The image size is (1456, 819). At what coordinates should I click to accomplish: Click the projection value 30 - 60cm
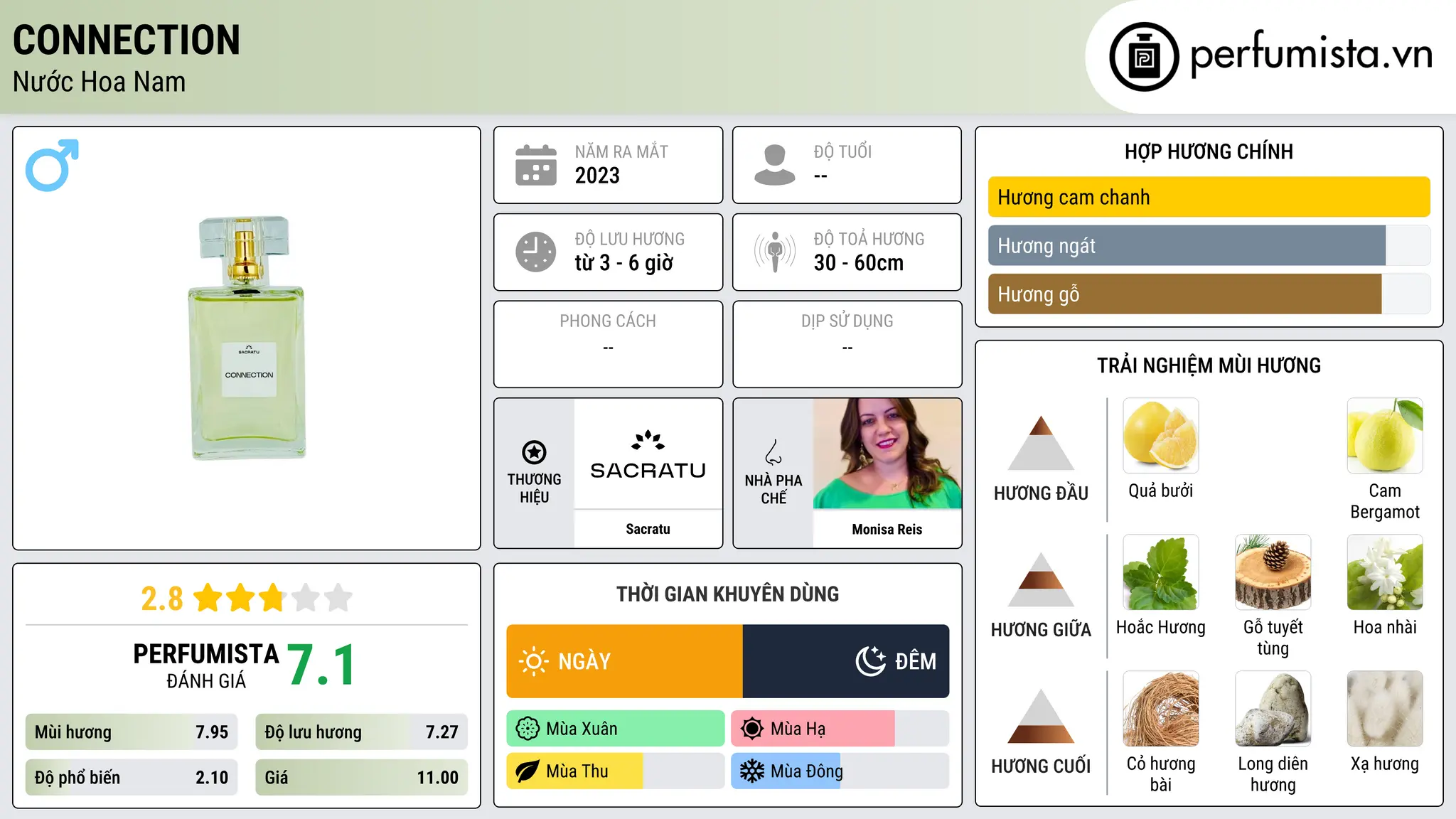point(859,263)
